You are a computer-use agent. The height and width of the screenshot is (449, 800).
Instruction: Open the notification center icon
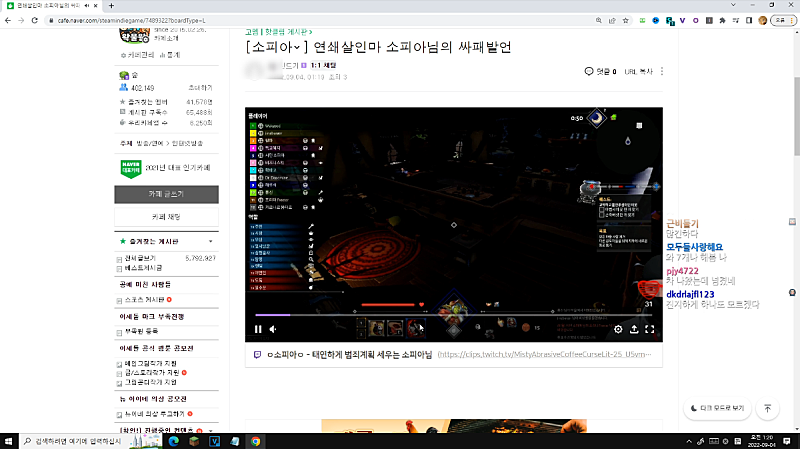tap(787, 441)
